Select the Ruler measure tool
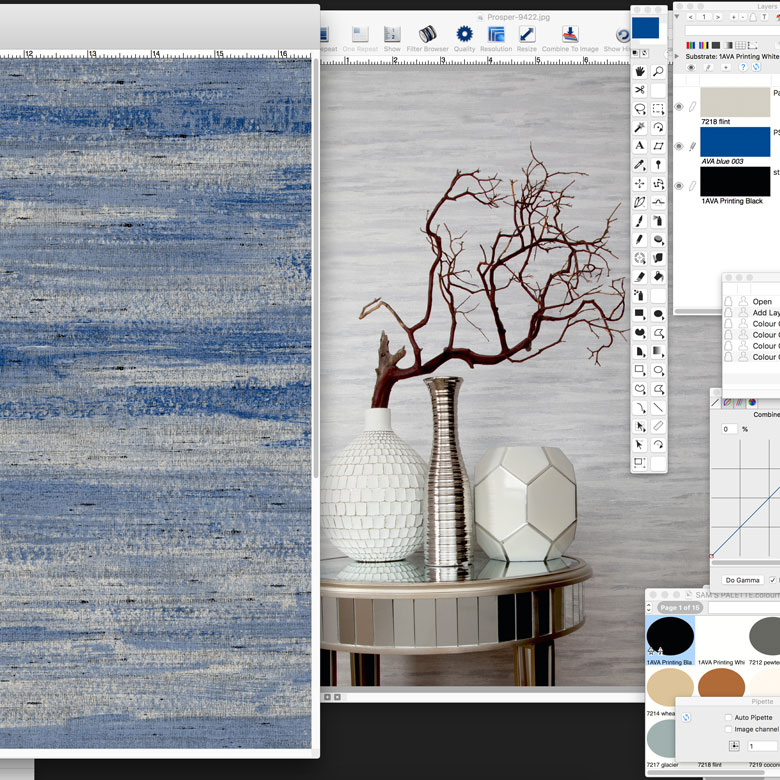Screen dimensions: 780x780 658,426
